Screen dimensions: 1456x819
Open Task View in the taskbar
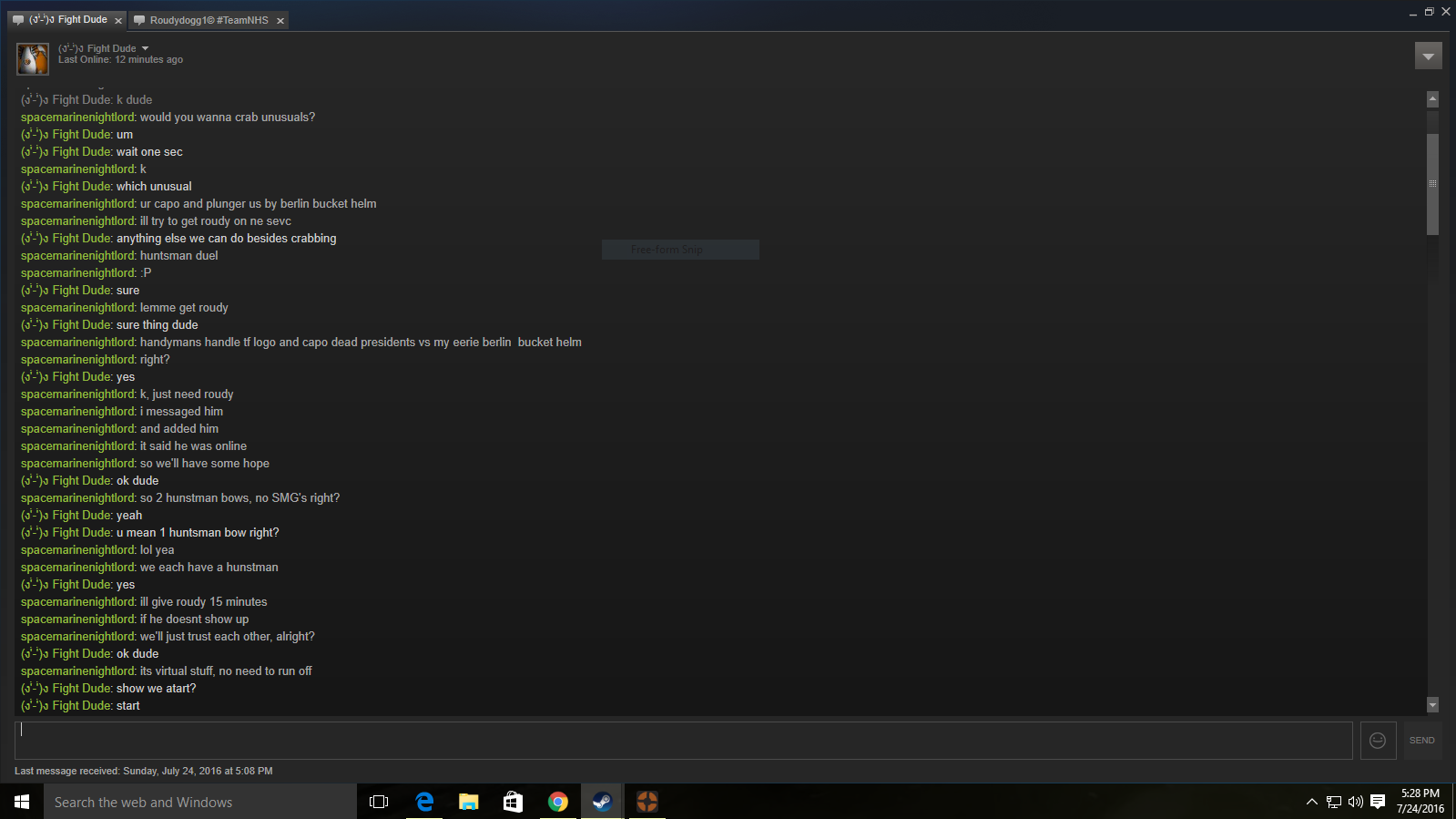(x=379, y=802)
